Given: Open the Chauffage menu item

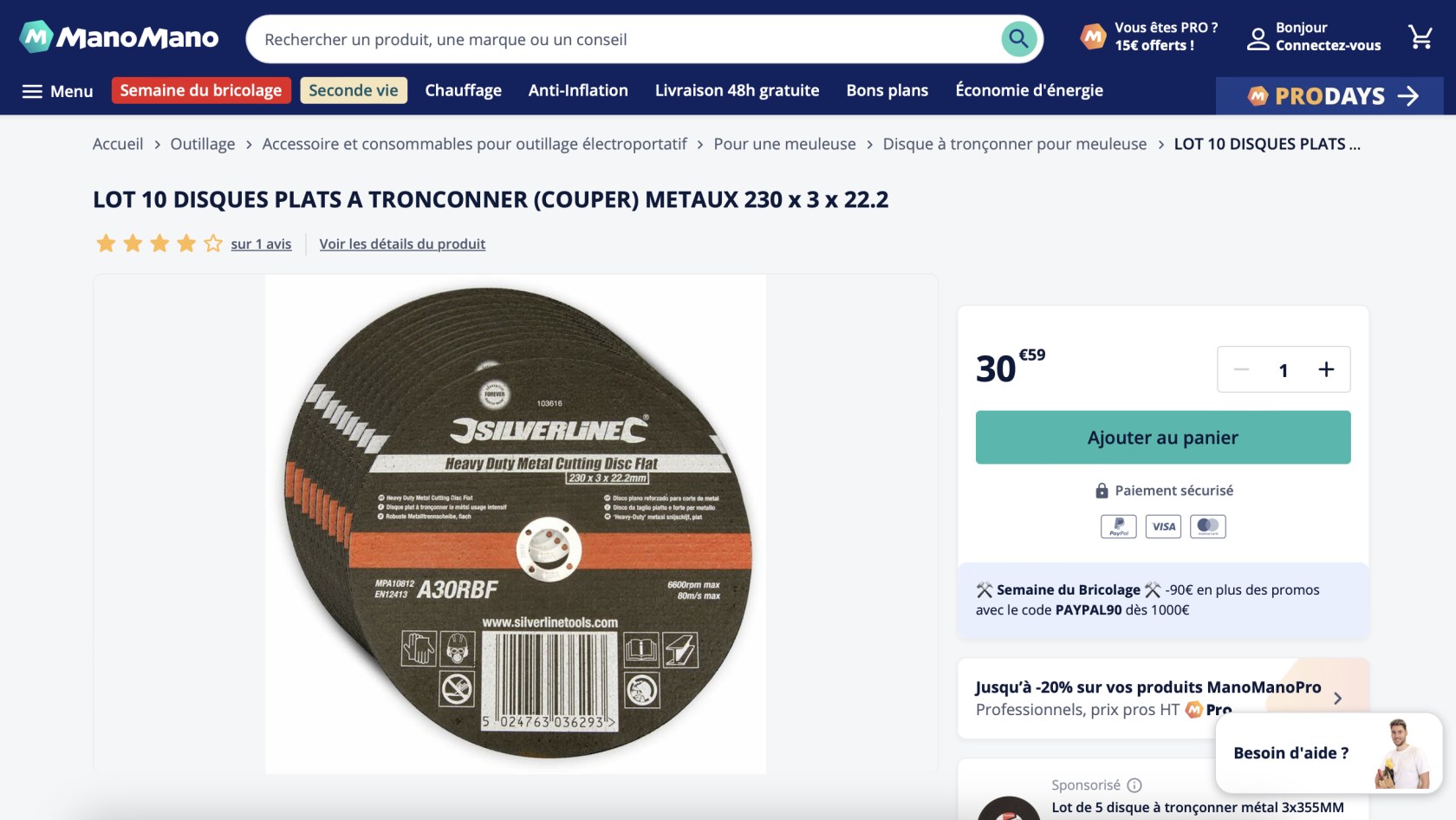Looking at the screenshot, I should point(463,90).
